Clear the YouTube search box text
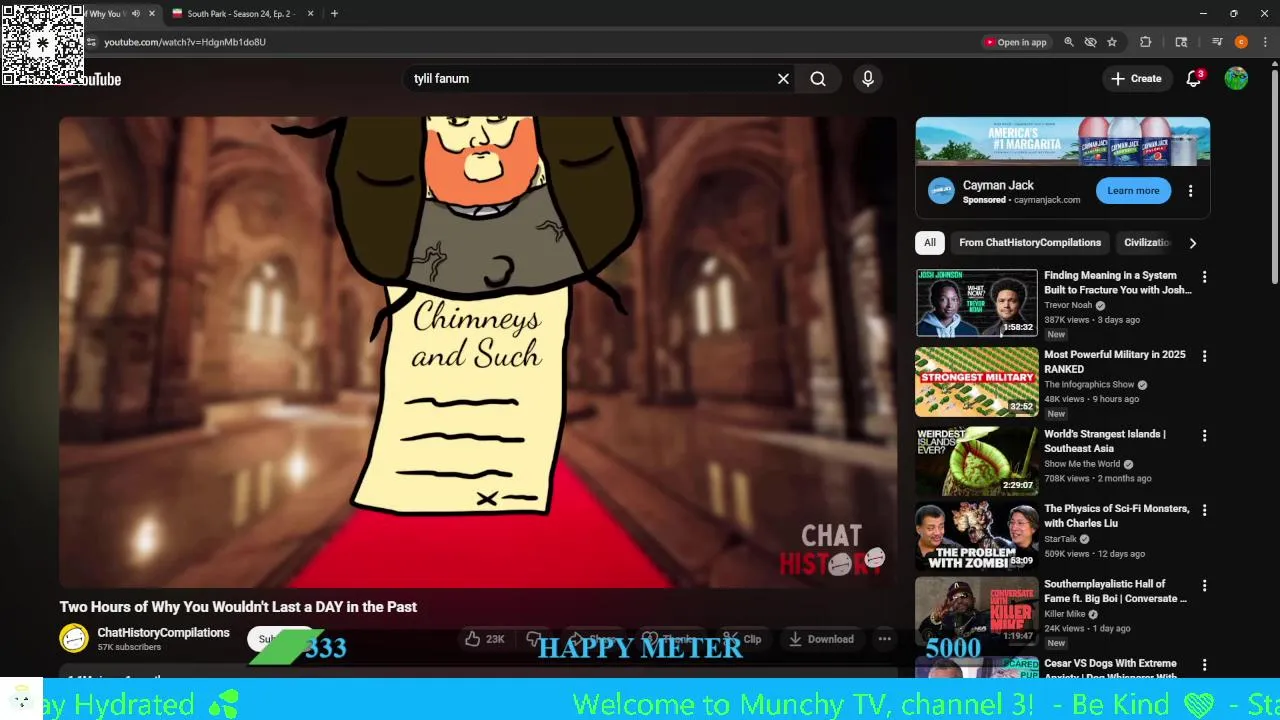 pos(783,79)
